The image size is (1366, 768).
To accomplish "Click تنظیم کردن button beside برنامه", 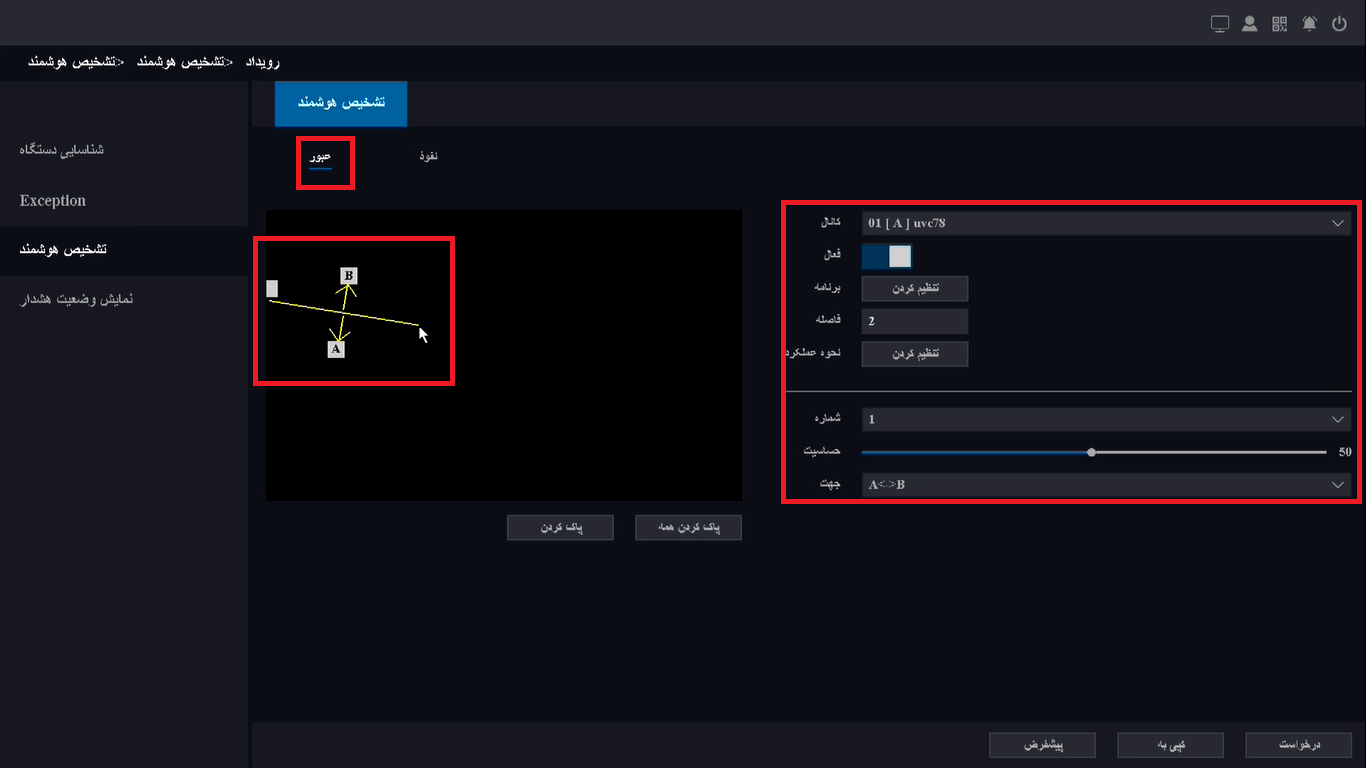I will (915, 288).
